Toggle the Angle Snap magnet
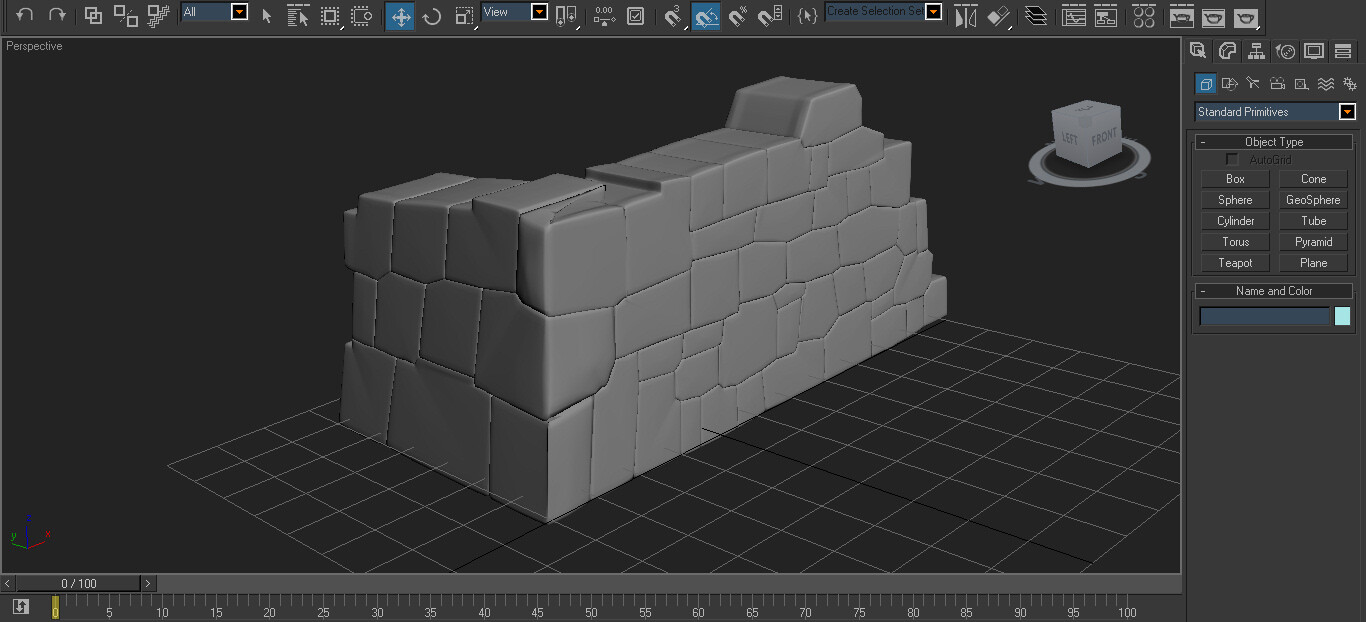Screen dimensions: 1366x622 point(705,16)
